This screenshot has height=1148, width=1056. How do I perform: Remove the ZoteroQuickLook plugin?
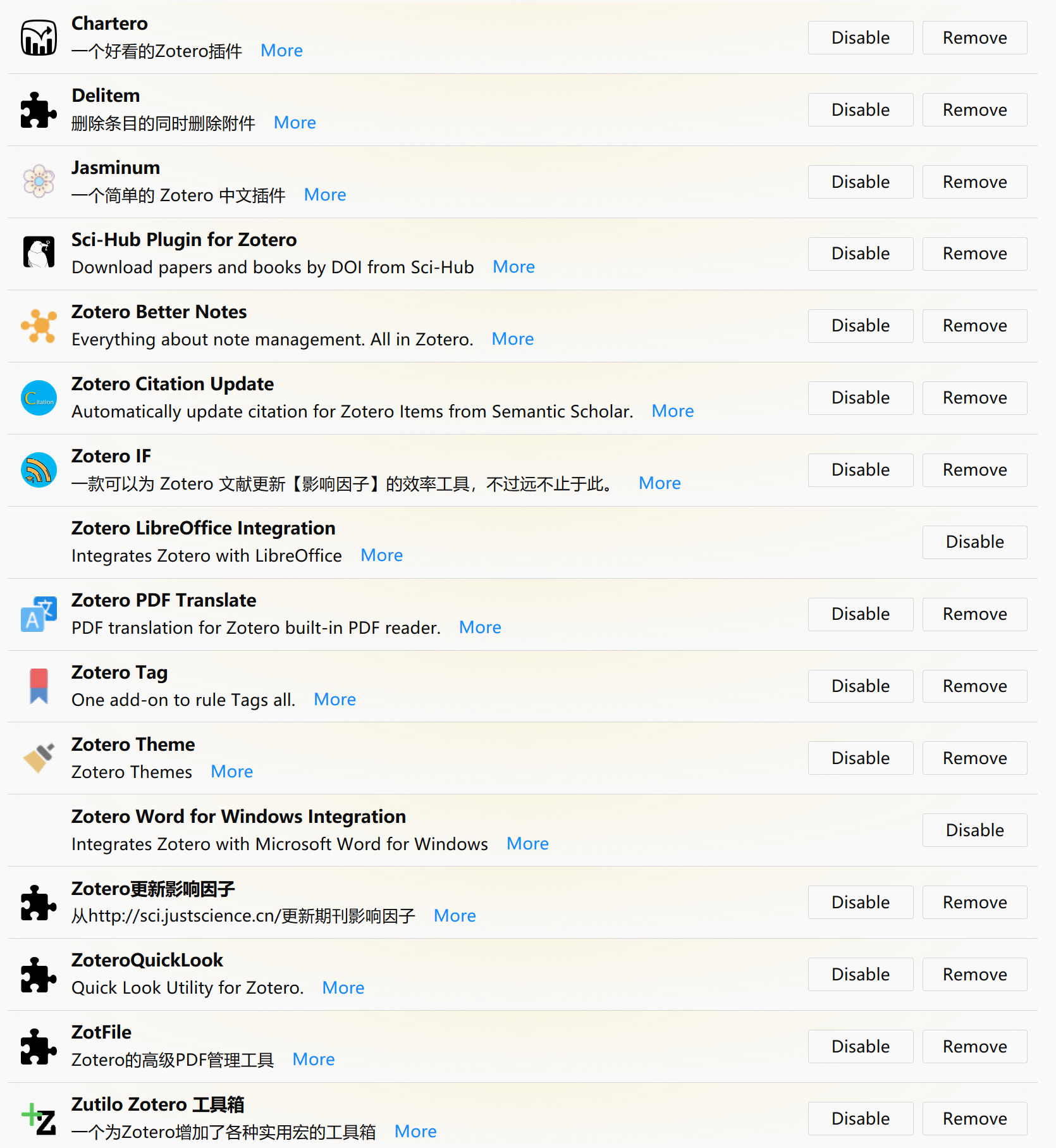(974, 974)
